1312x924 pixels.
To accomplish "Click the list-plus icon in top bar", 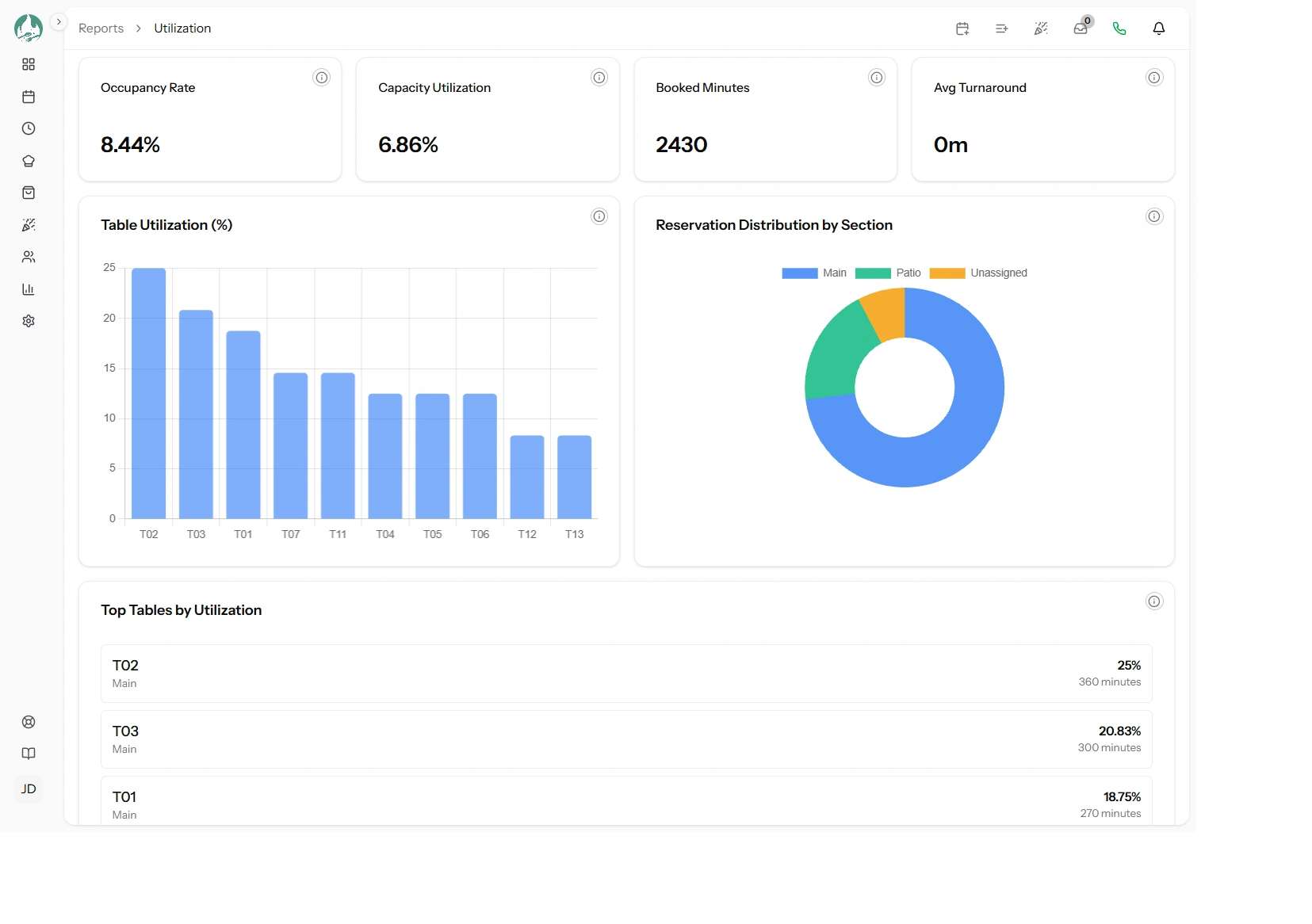I will pyautogui.click(x=1002, y=29).
